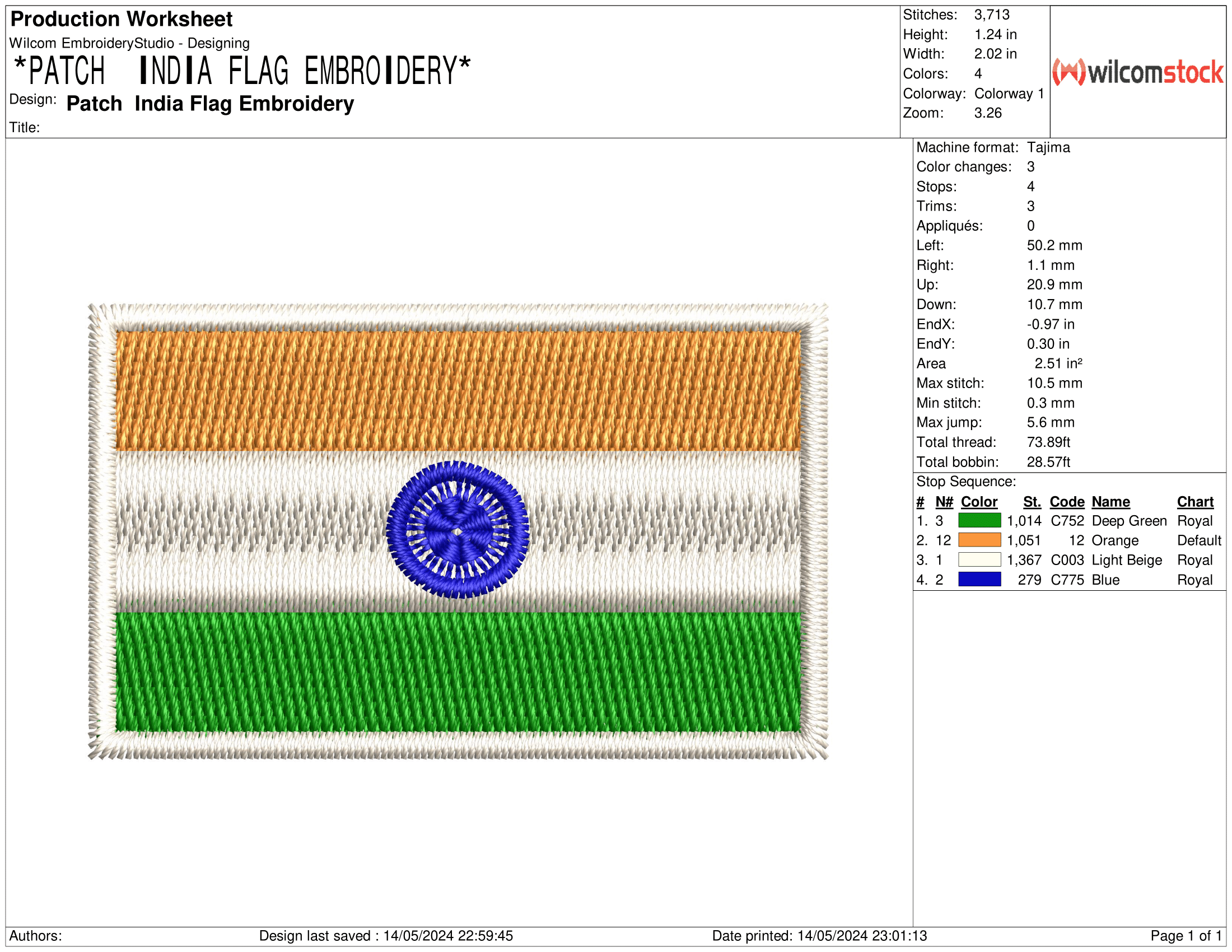This screenshot has width=1232, height=952.
Task: Click Min stitch value '0.3 mm'
Action: click(x=1051, y=403)
